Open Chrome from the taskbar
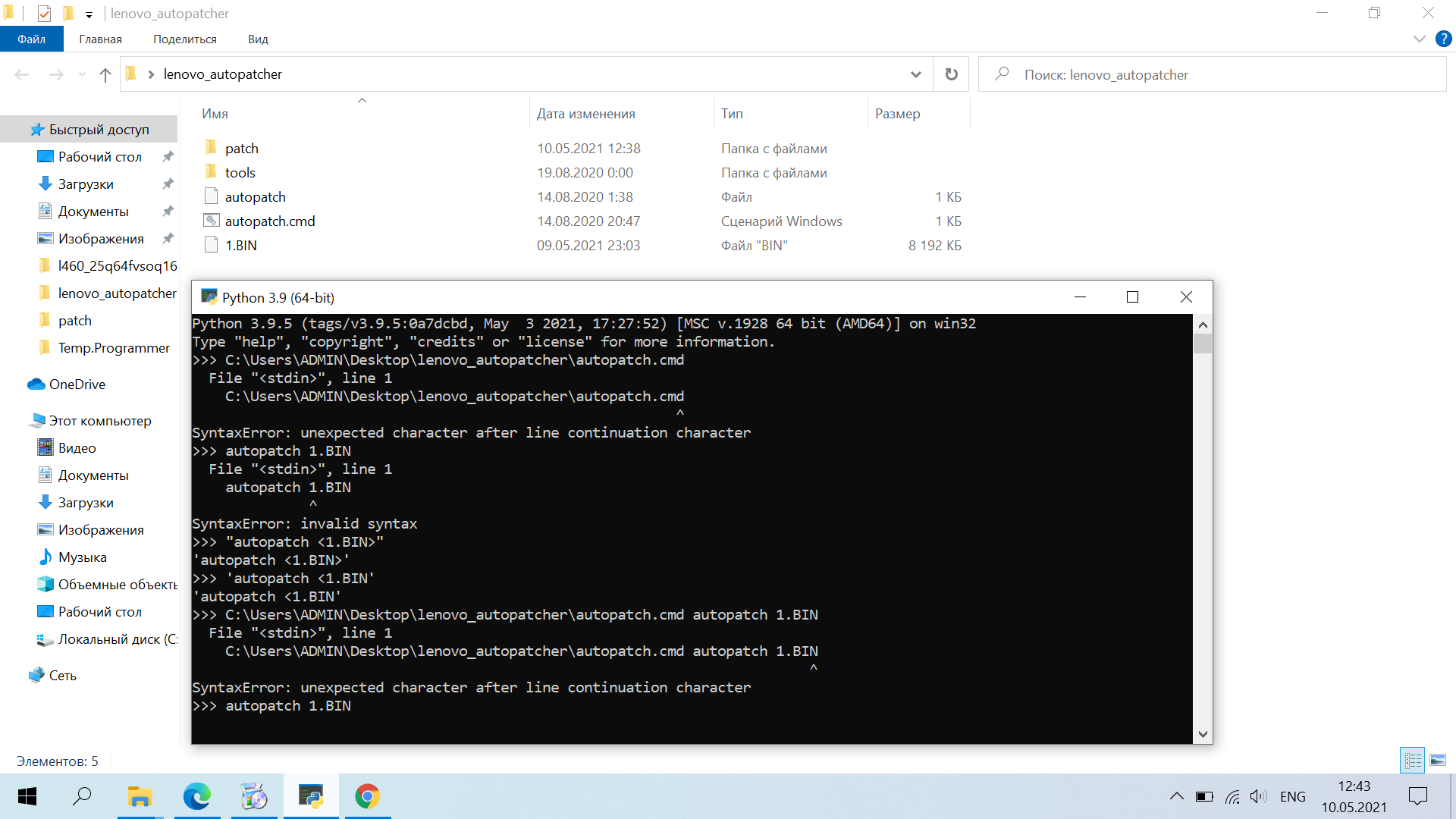 click(x=368, y=796)
